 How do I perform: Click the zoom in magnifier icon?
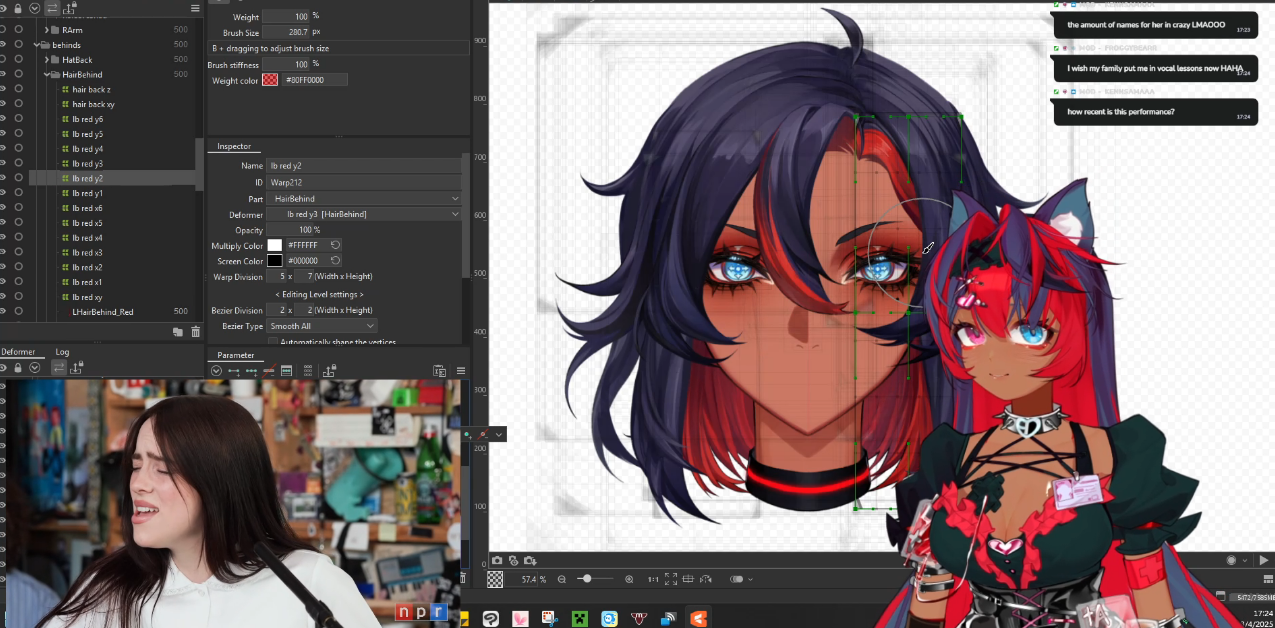629,579
